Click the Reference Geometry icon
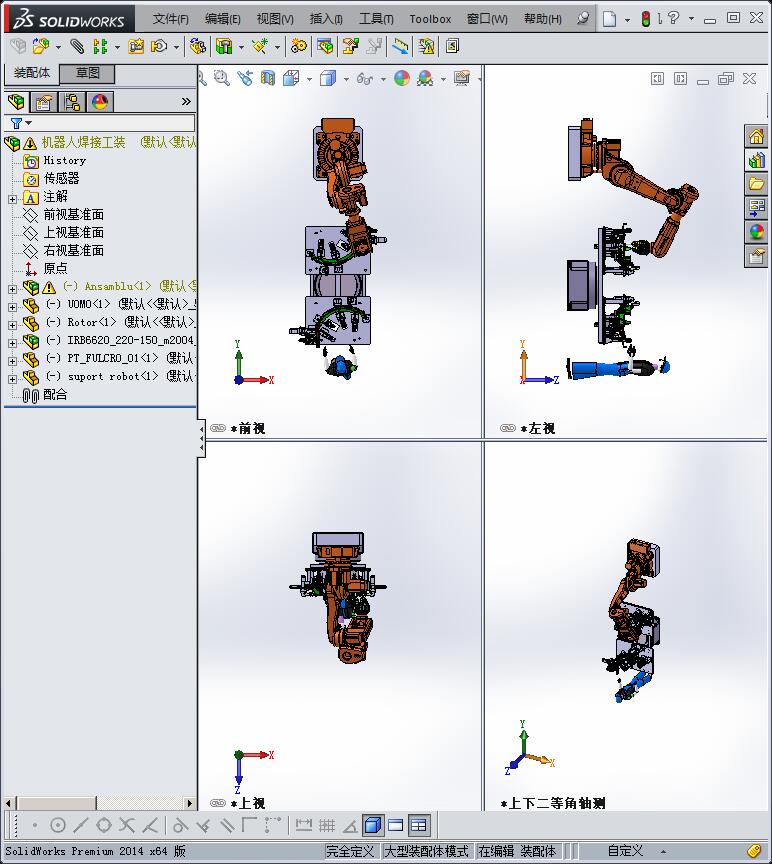This screenshot has height=864, width=772. [260, 46]
